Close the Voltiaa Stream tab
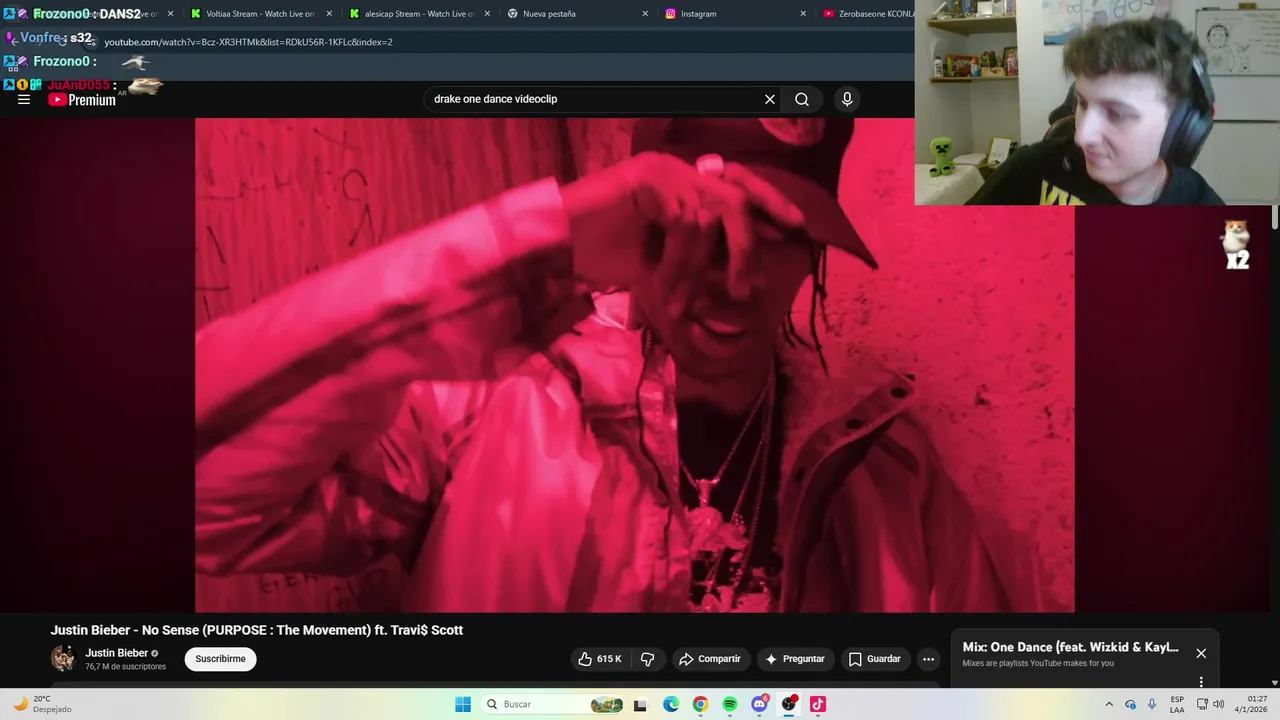The image size is (1280, 720). click(329, 14)
